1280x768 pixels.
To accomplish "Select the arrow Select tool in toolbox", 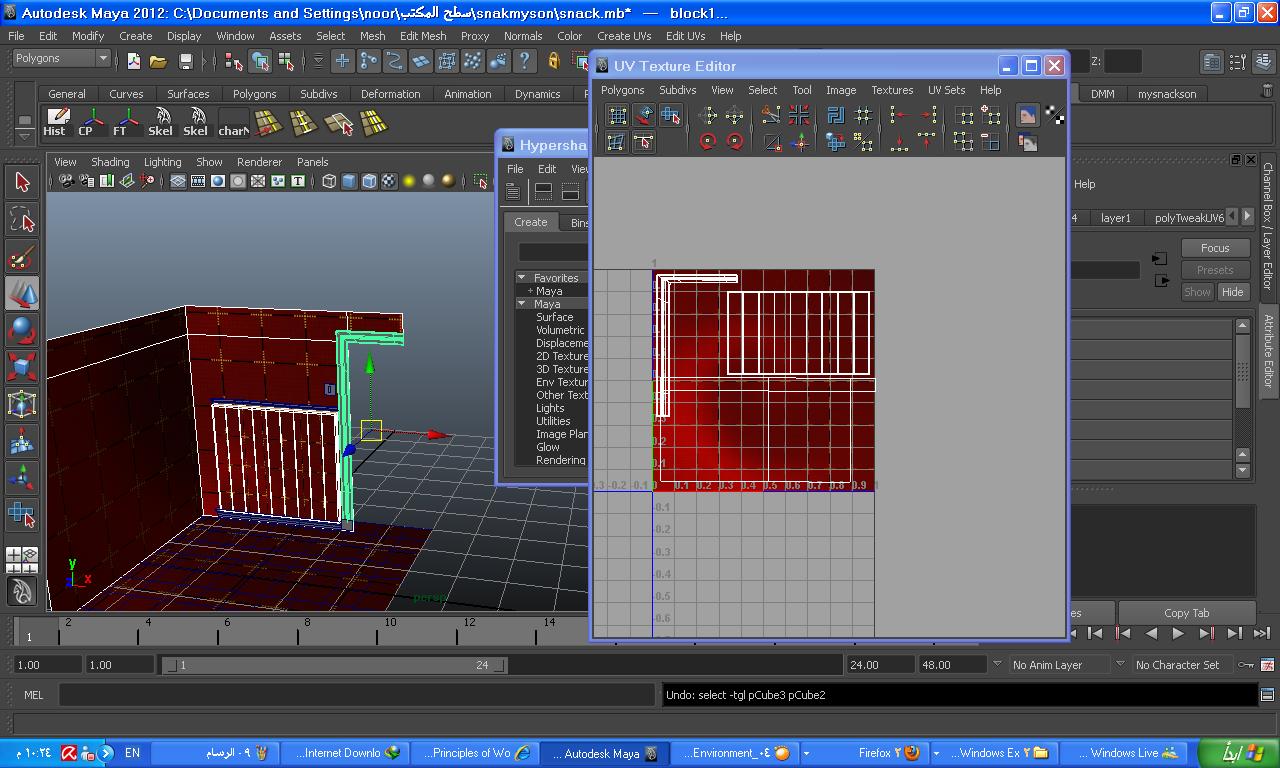I will 22,182.
